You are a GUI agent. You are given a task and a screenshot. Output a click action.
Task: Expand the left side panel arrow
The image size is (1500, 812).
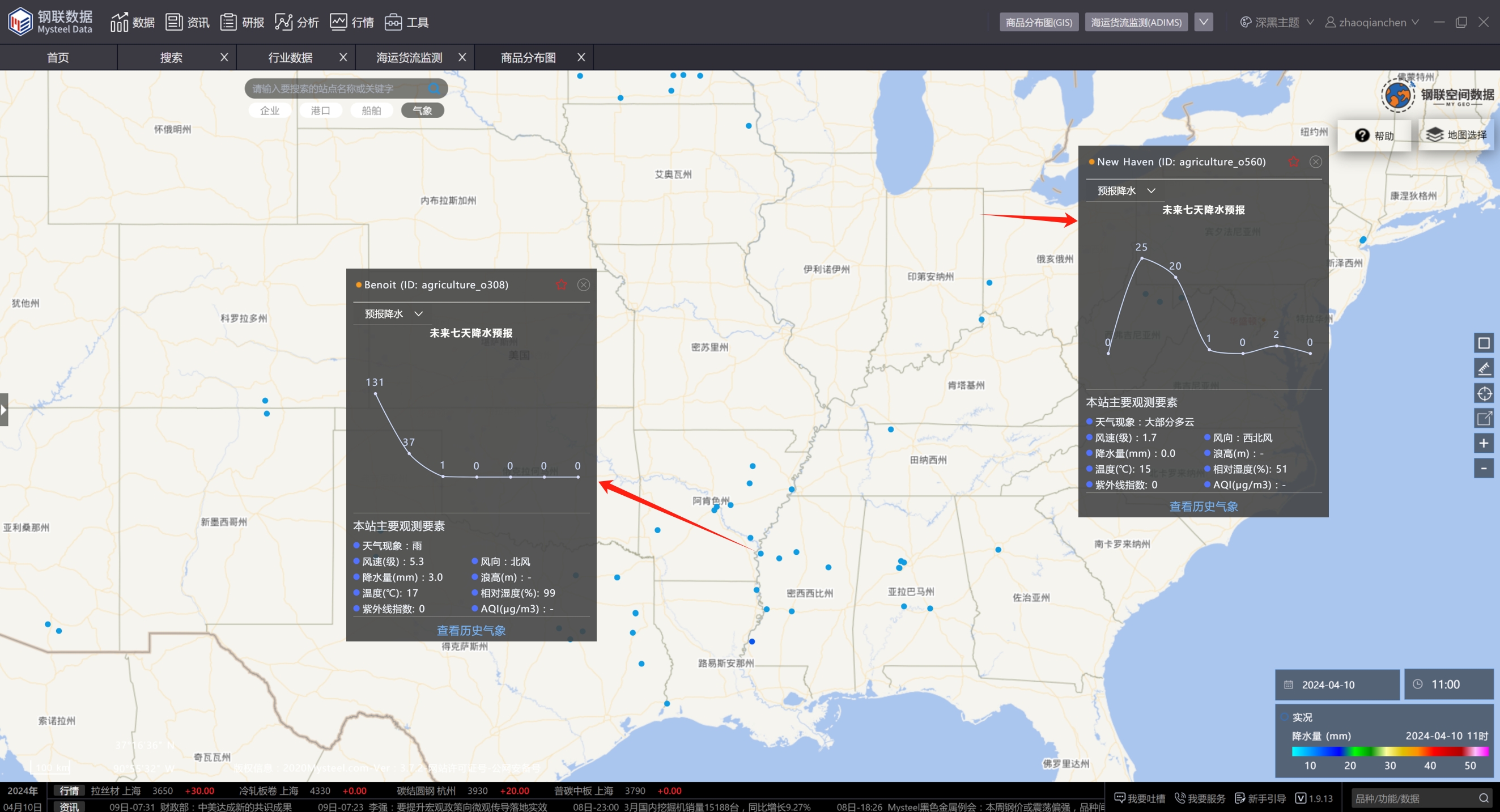pyautogui.click(x=4, y=409)
